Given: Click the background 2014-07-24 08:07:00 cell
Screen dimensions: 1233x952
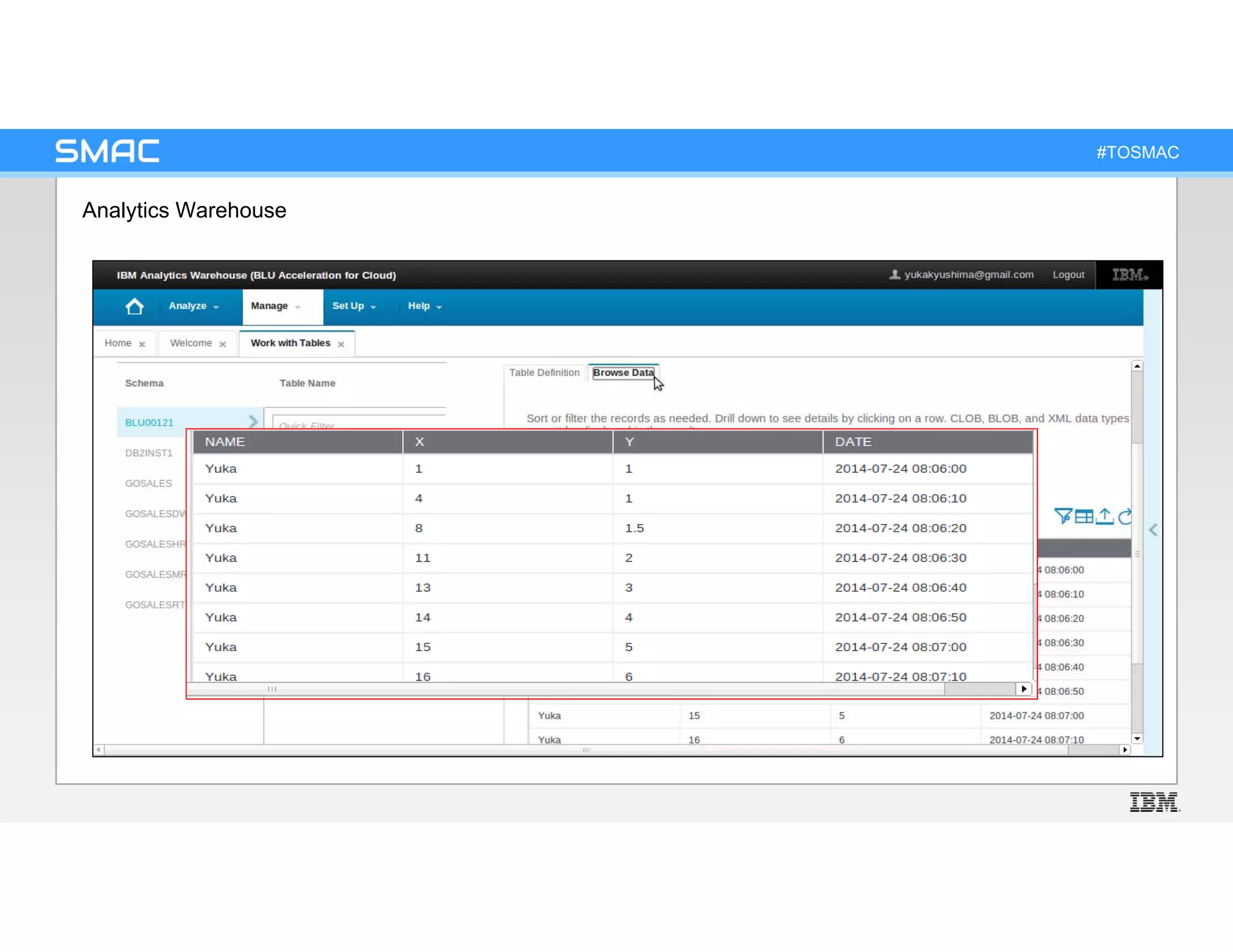Looking at the screenshot, I should (x=1036, y=716).
